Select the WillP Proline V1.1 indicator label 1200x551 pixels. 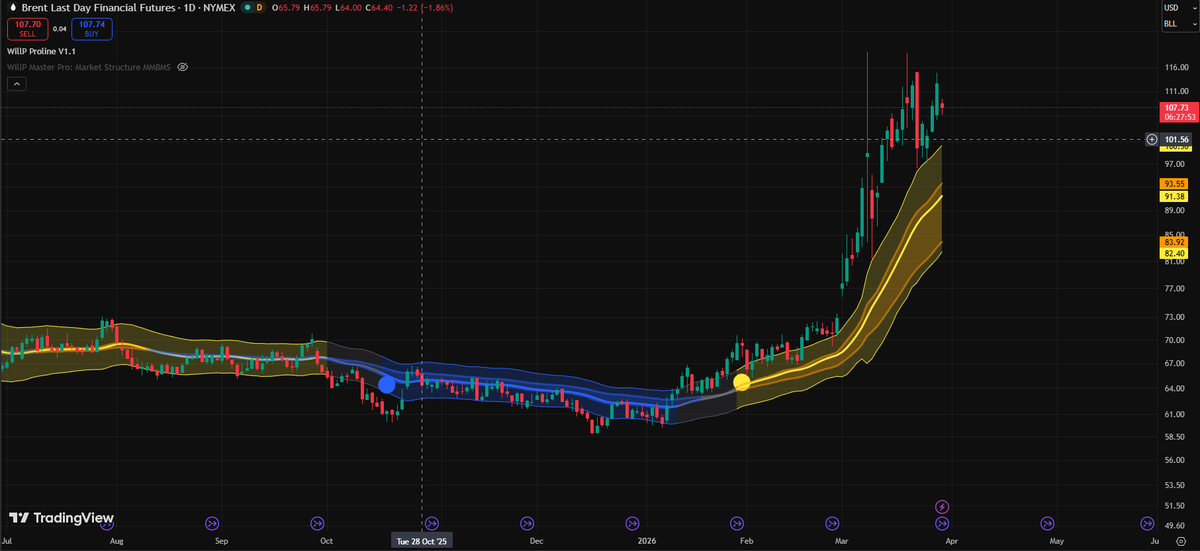(41, 49)
